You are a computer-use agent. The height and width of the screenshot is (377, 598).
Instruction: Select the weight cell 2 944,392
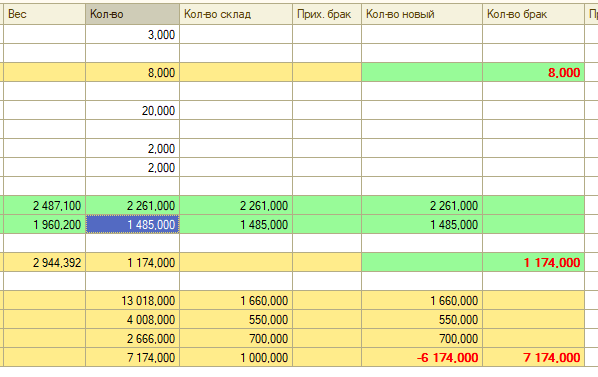click(44, 263)
